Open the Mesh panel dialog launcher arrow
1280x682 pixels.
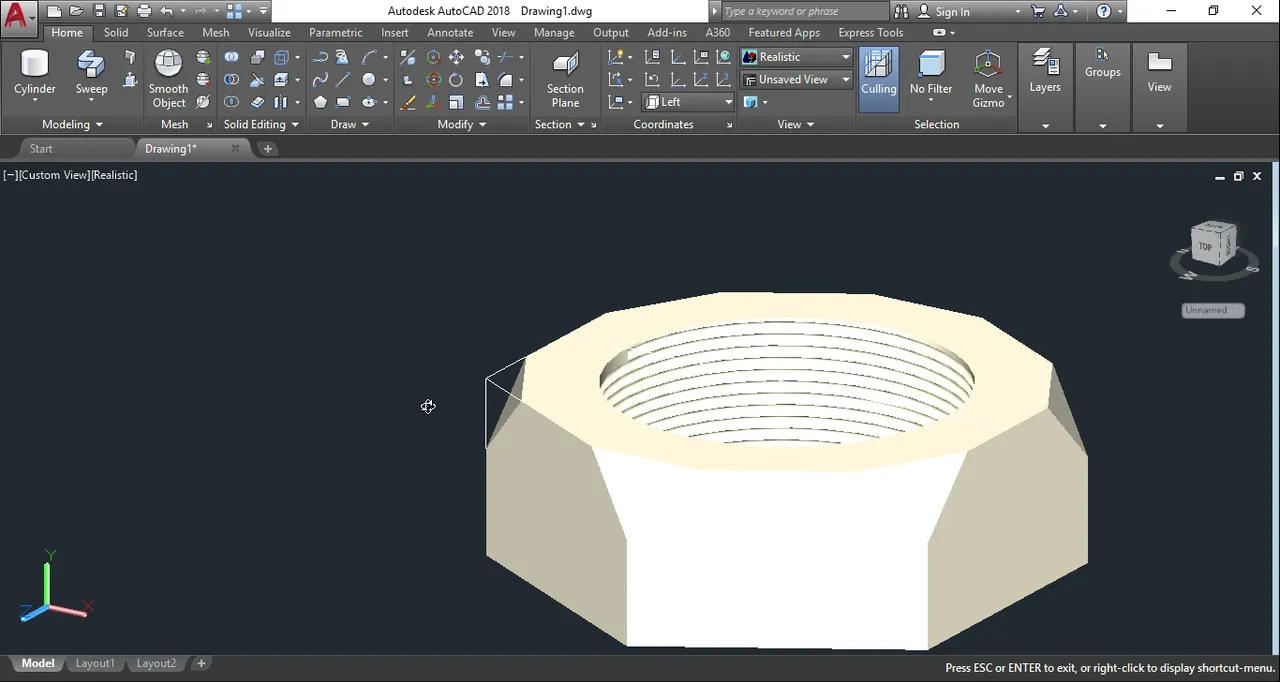coord(209,125)
